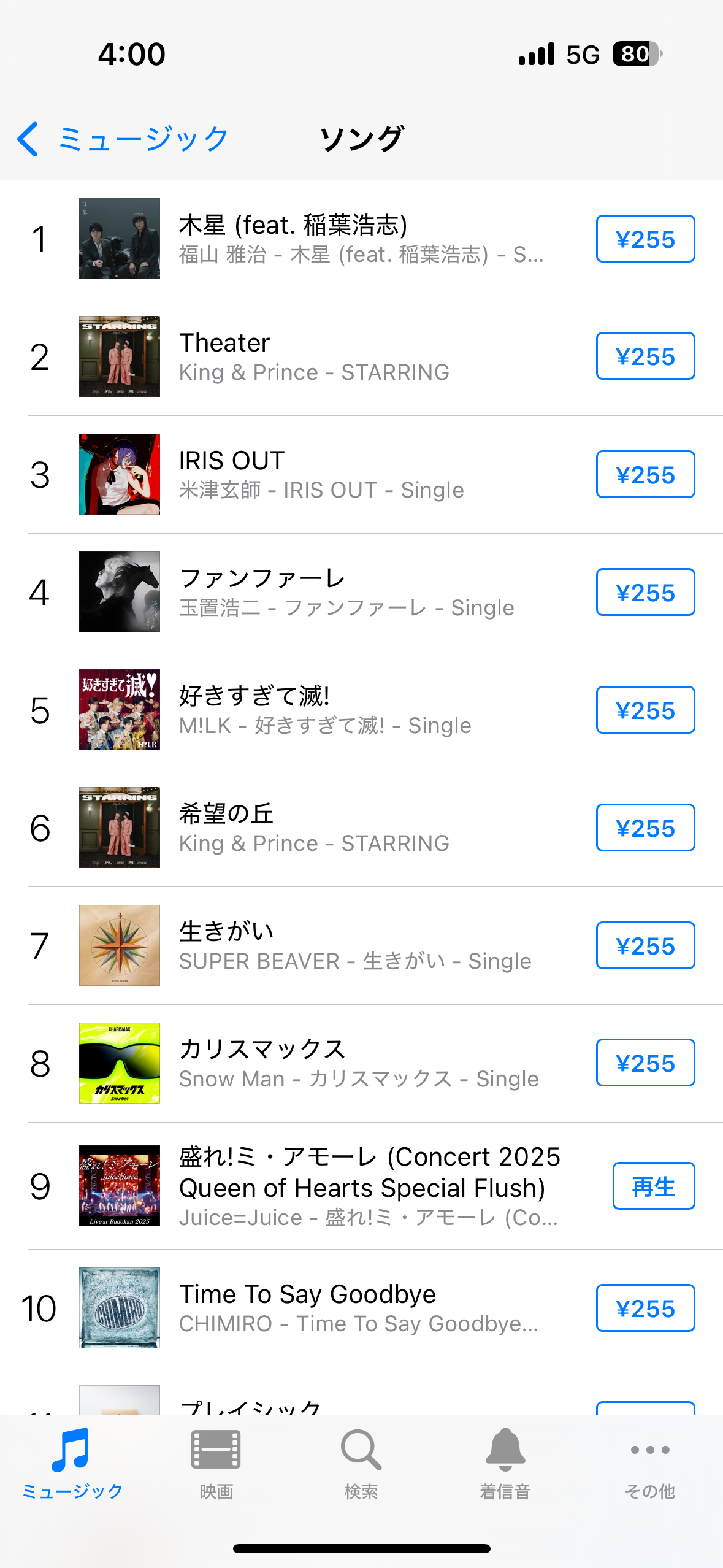723x1568 pixels.
Task: Open the ファンファーレ song entry title
Action: (262, 578)
